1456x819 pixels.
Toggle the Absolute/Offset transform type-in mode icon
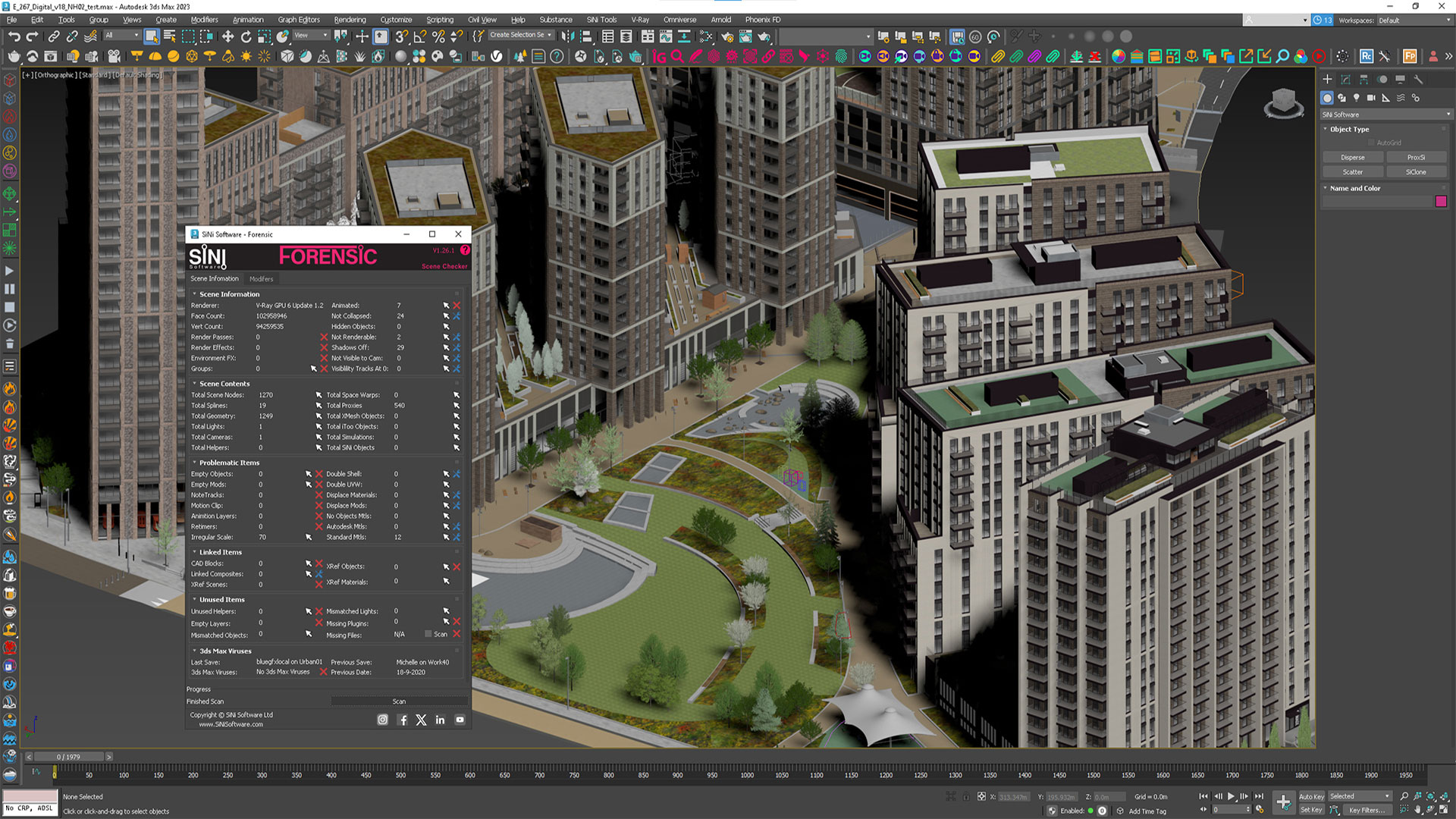tap(981, 796)
